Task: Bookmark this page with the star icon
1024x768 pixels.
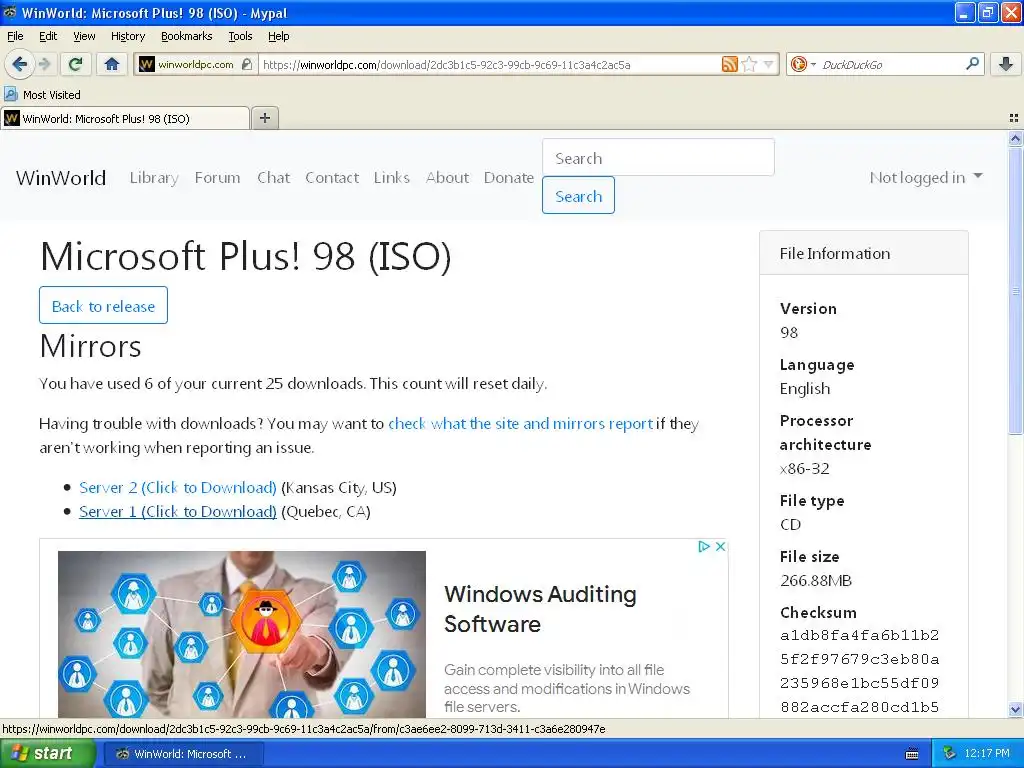Action: click(x=749, y=64)
